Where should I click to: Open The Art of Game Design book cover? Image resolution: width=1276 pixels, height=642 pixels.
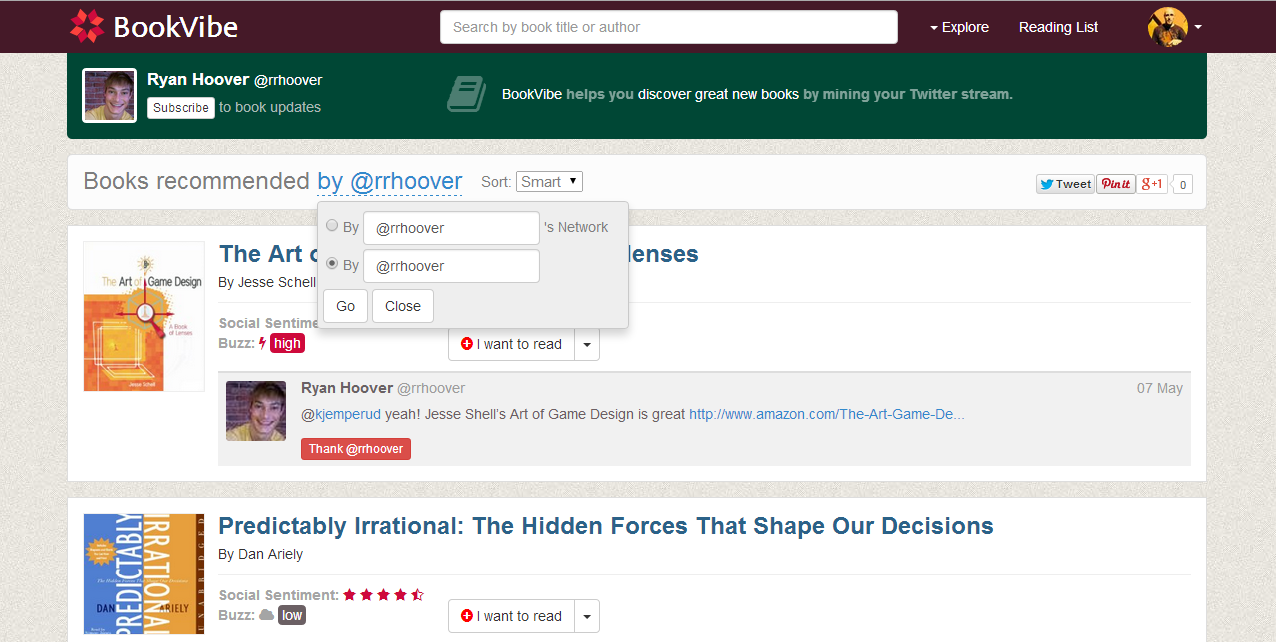pos(144,316)
